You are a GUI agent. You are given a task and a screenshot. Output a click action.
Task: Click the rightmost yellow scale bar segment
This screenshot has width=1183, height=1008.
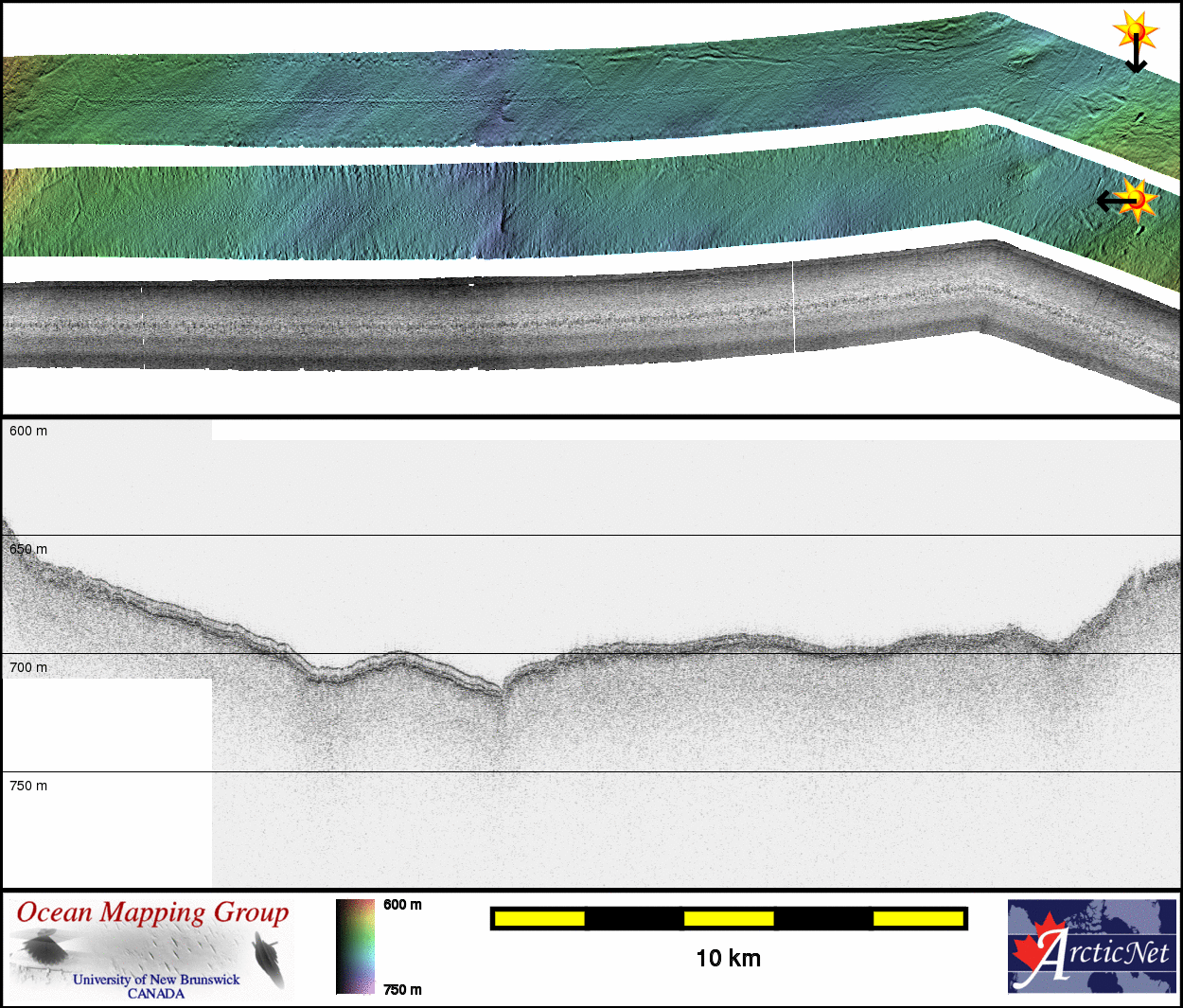coord(918,918)
